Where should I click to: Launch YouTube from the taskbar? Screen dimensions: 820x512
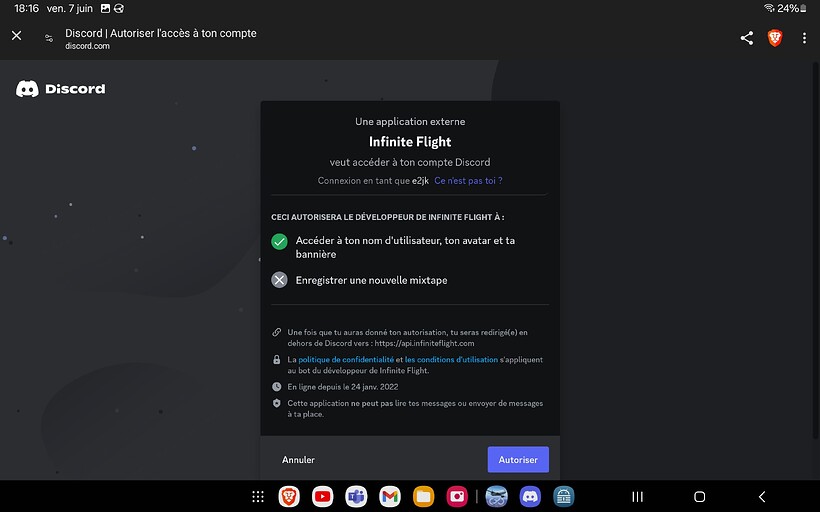(x=323, y=497)
